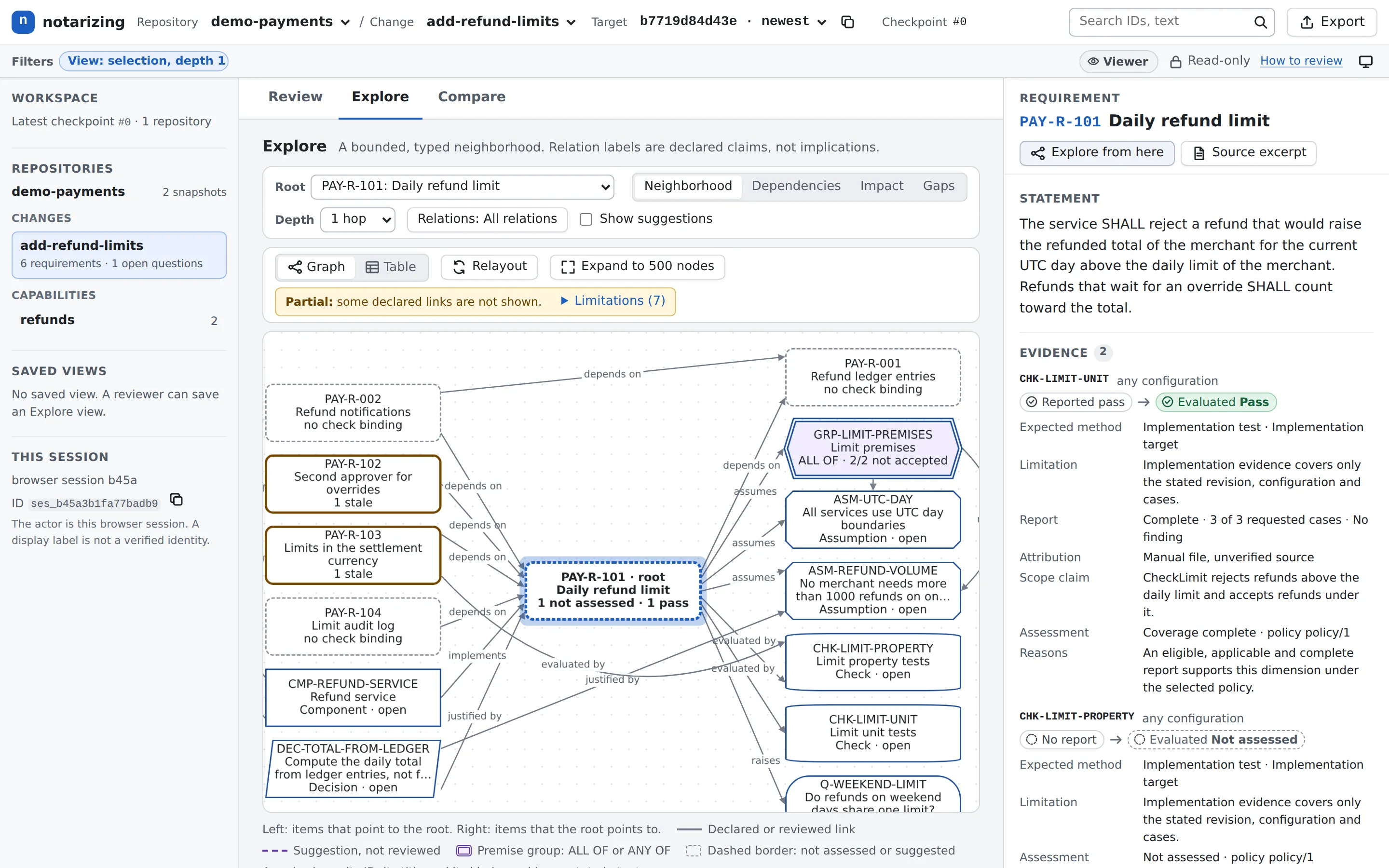Open the Source excerpt document button
Viewport: 1389px width, 868px height.
coord(1248,153)
